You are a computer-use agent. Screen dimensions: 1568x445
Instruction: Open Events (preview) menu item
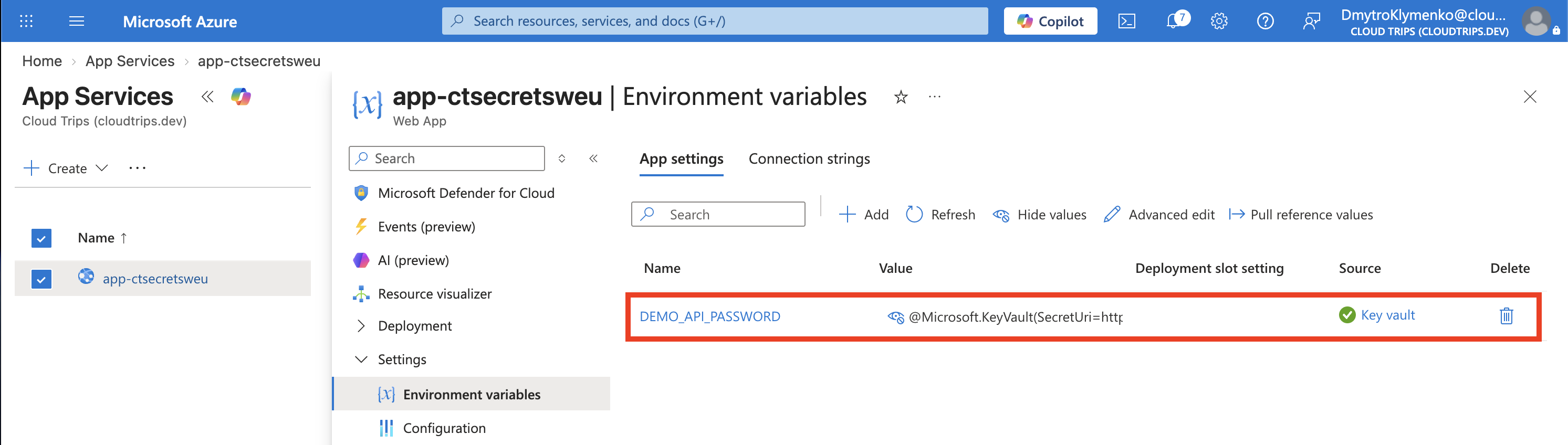click(426, 227)
